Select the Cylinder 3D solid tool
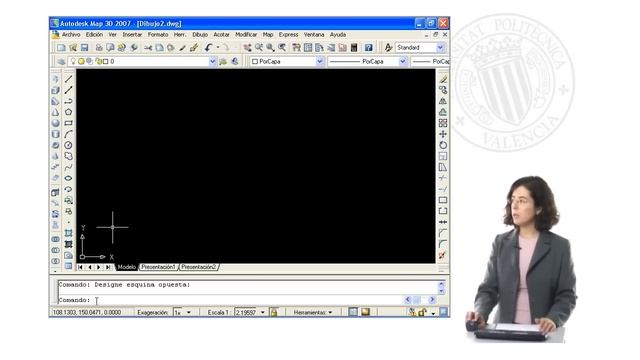The width and height of the screenshot is (640, 360). click(x=56, y=134)
